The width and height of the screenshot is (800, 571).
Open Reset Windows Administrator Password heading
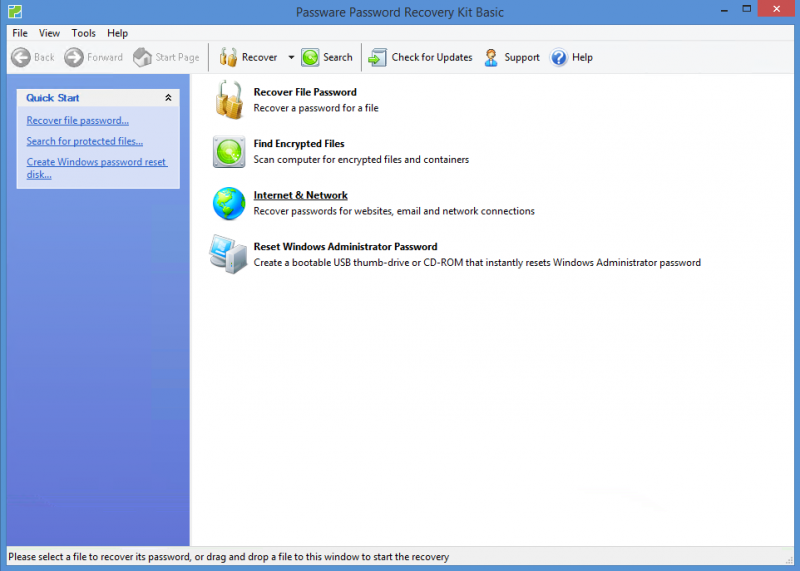coord(345,246)
